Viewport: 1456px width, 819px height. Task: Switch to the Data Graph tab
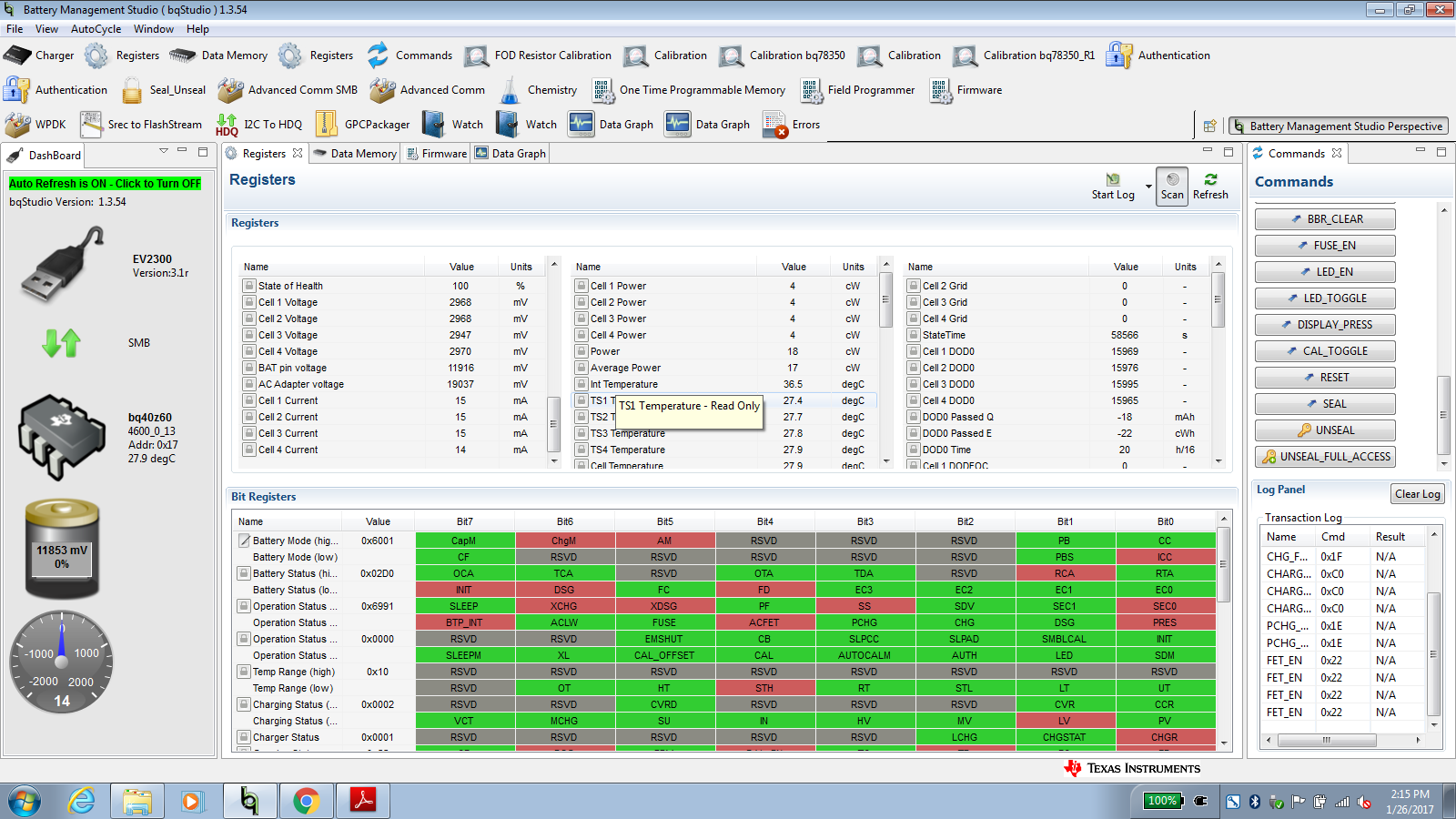511,154
